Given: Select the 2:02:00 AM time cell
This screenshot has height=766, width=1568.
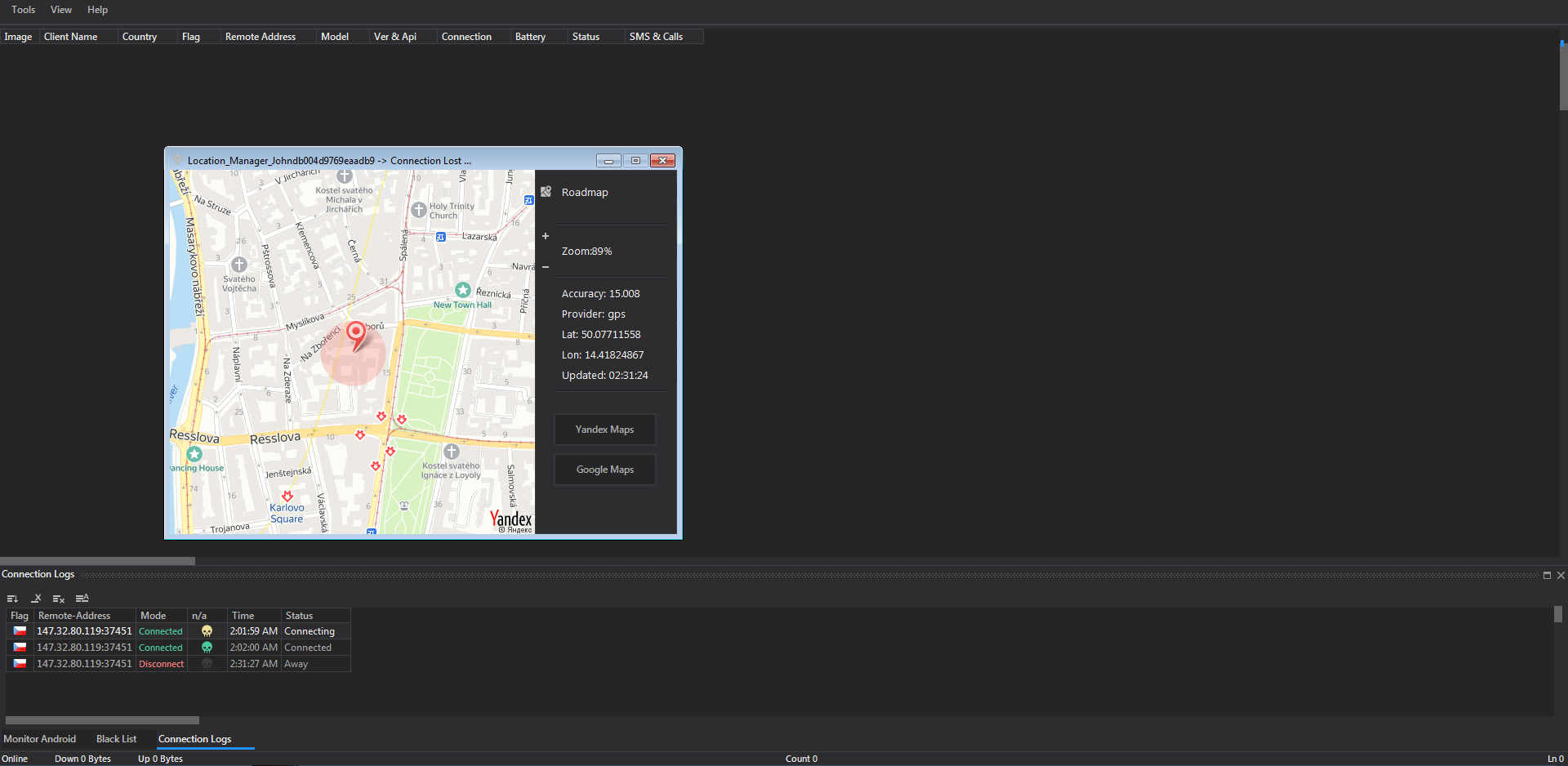Looking at the screenshot, I should (254, 648).
